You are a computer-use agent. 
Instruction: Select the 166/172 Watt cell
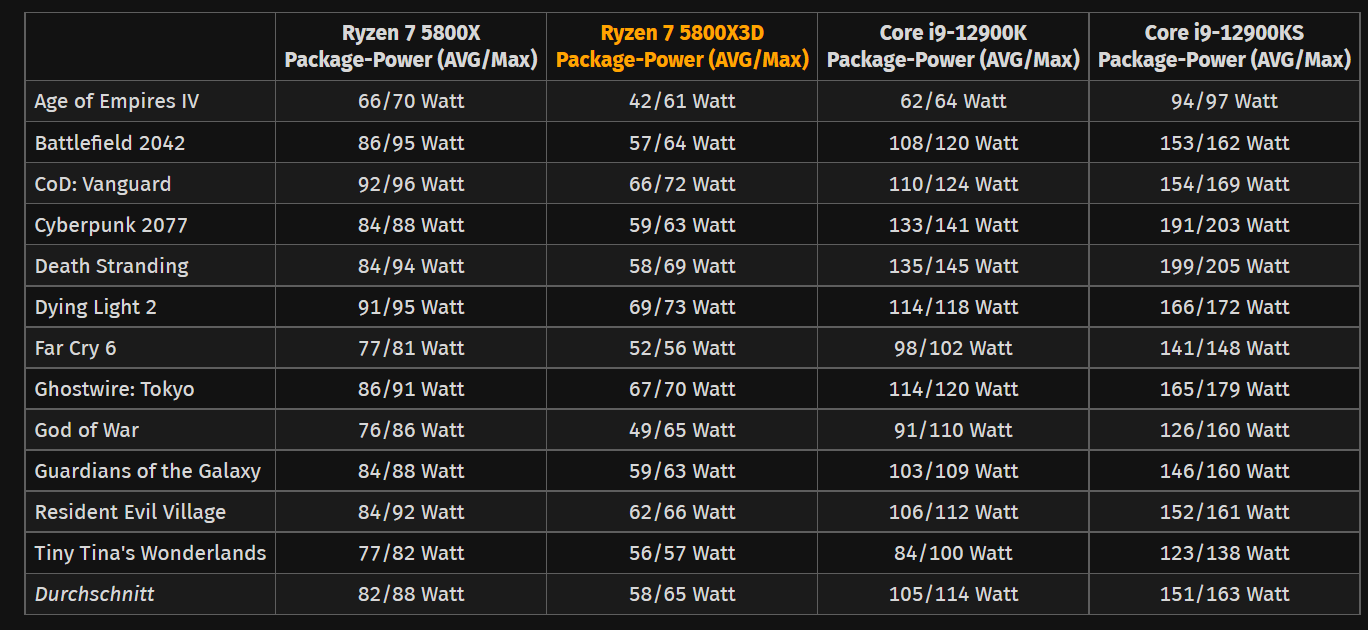click(1224, 307)
